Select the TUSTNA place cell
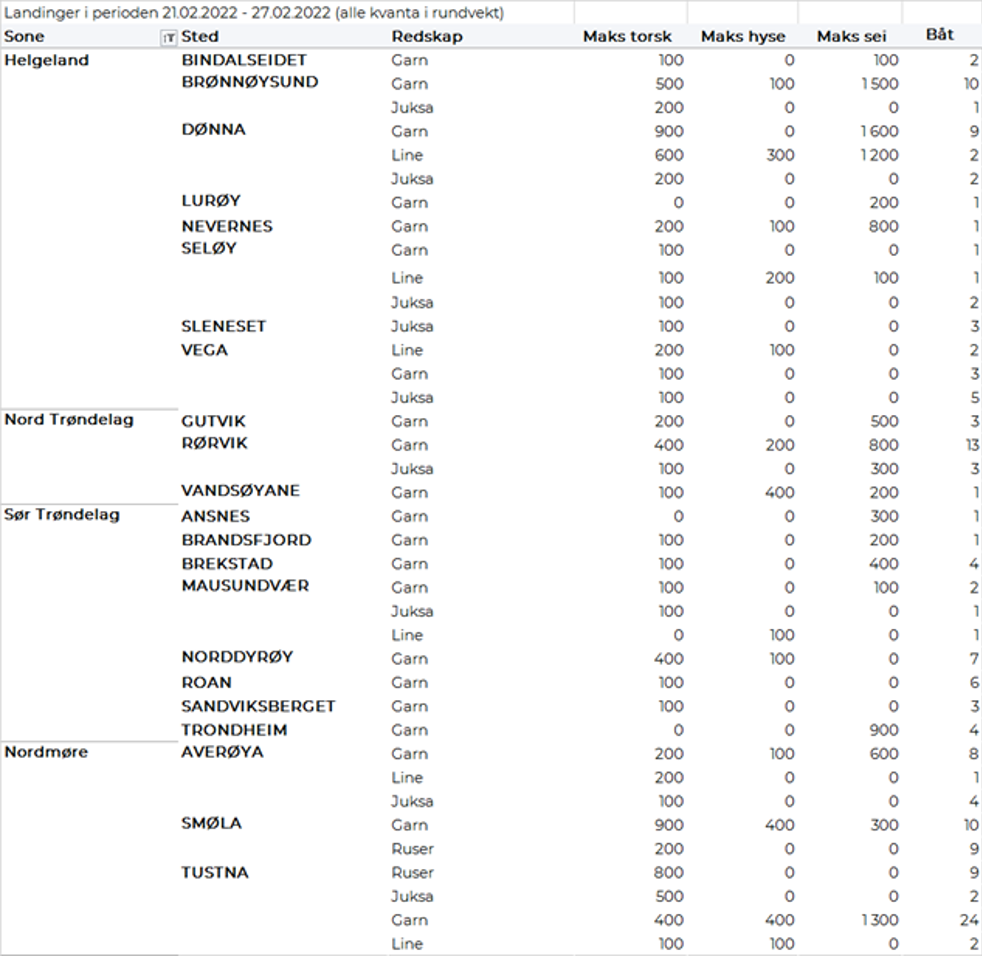 coord(214,872)
